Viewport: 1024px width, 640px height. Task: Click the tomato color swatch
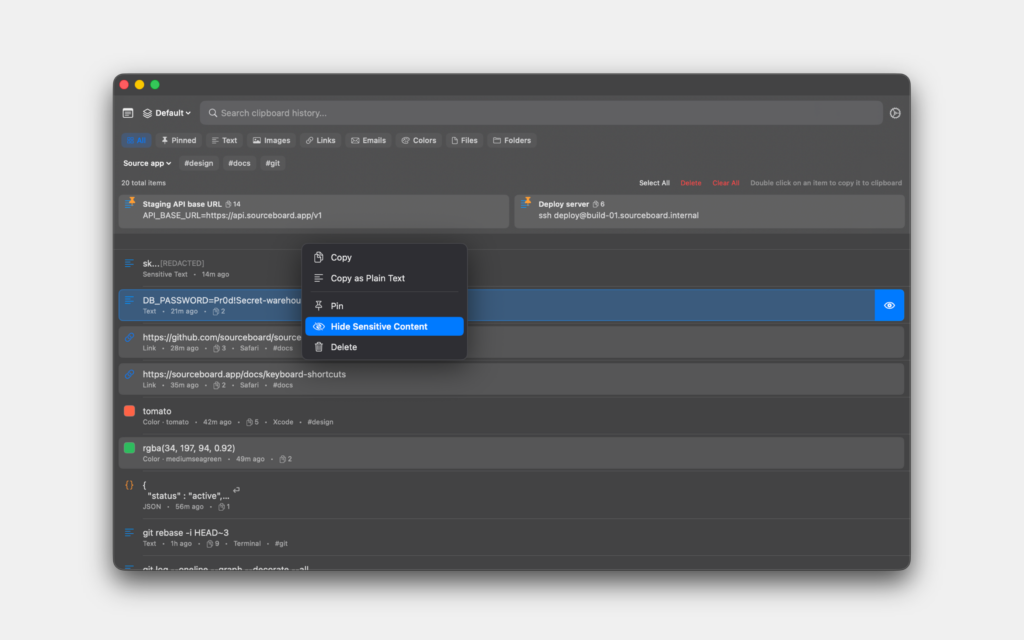coord(129,411)
